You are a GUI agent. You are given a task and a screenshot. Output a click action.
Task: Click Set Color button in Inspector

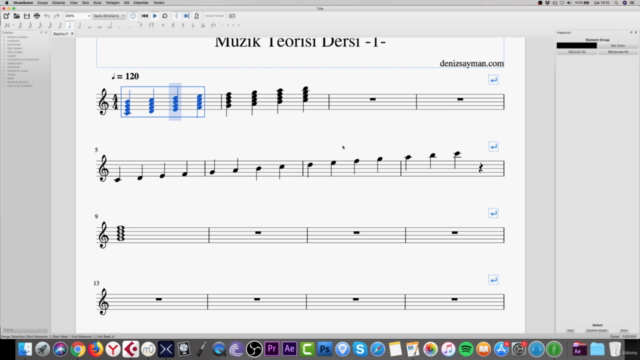tap(618, 46)
